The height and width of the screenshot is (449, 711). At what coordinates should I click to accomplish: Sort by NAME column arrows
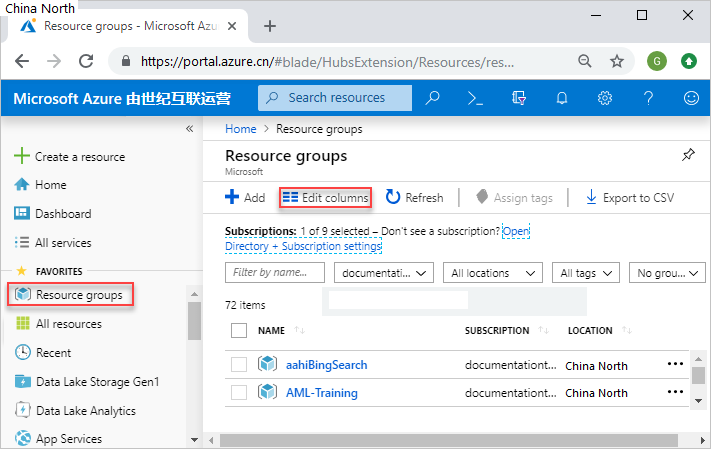tap(300, 330)
